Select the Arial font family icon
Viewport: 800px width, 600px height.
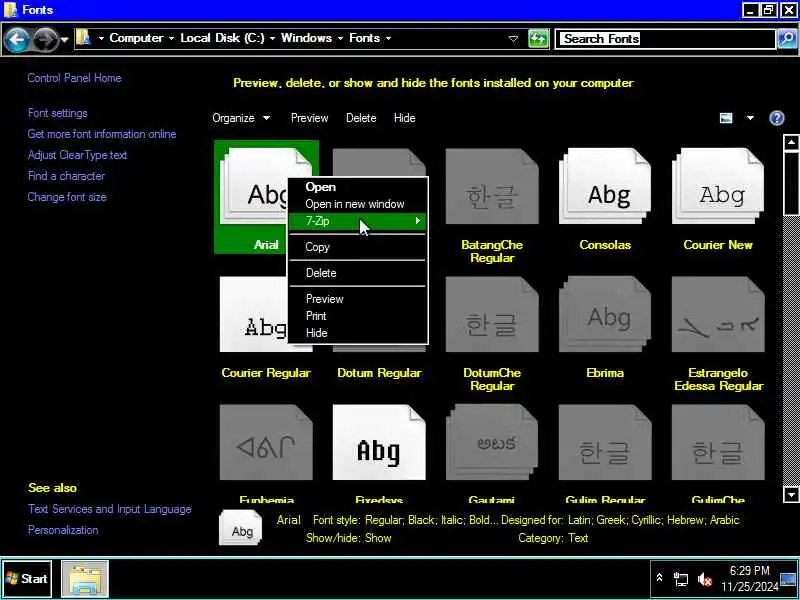click(253, 187)
